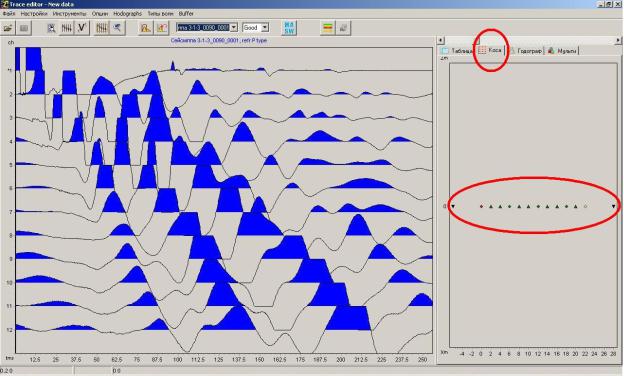The image size is (624, 376).
Task: Click the receiver marker at position 20
Action: point(575,207)
